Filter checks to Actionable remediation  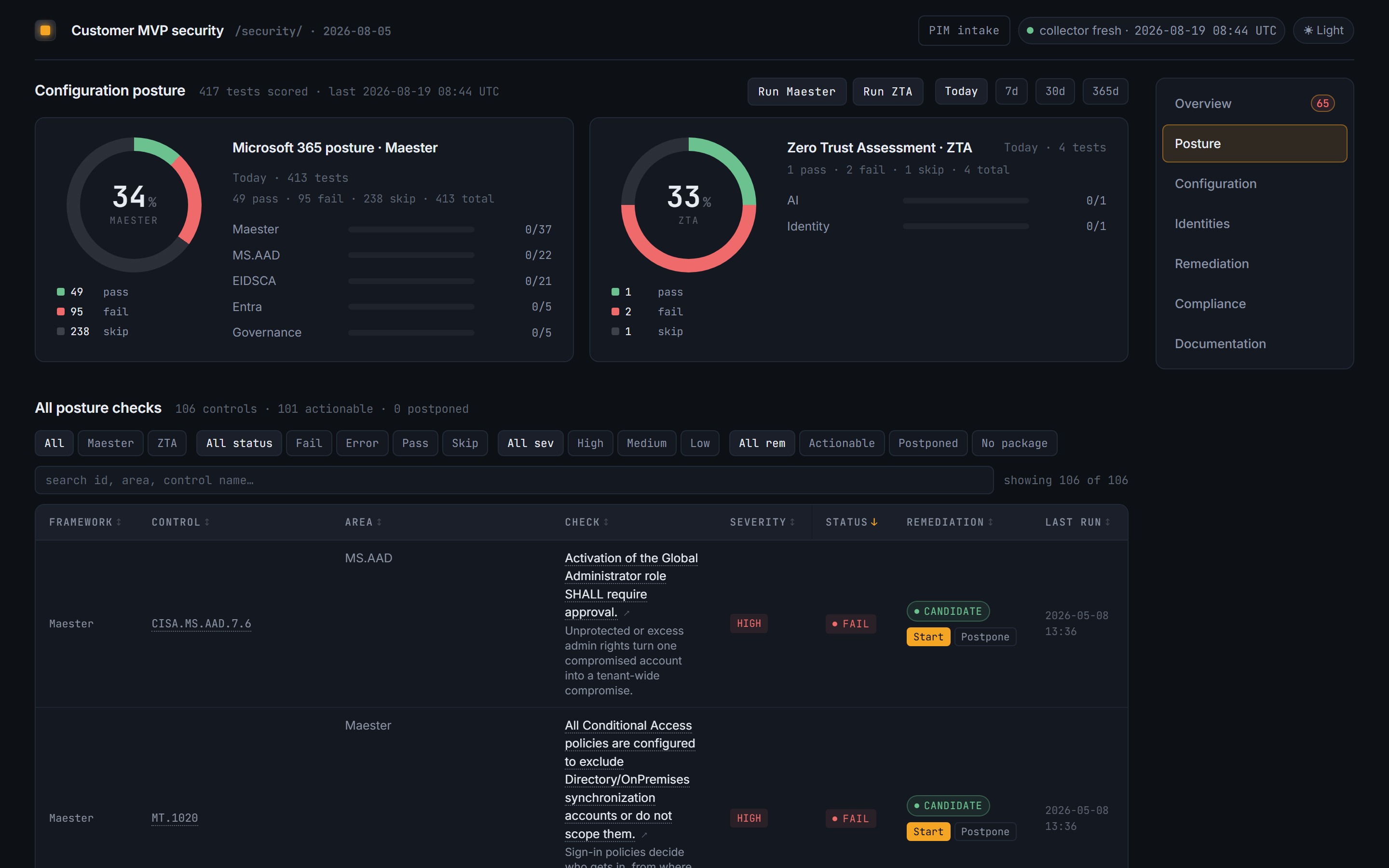(x=842, y=443)
